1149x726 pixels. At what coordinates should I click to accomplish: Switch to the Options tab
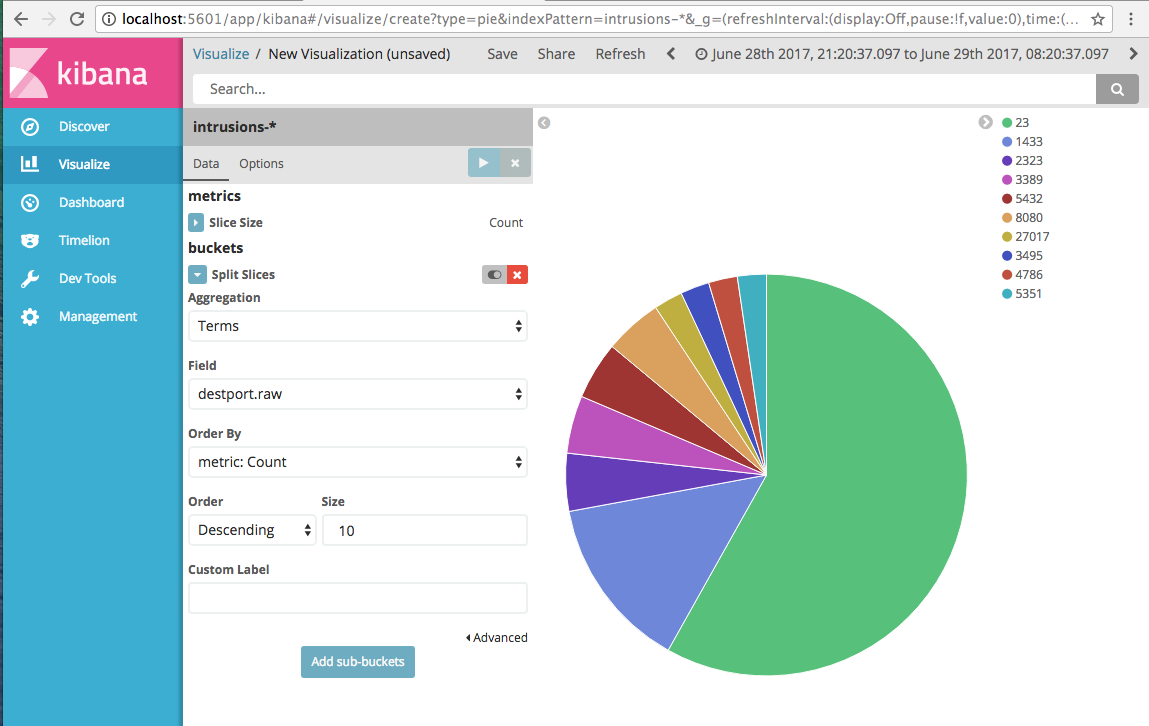click(261, 164)
